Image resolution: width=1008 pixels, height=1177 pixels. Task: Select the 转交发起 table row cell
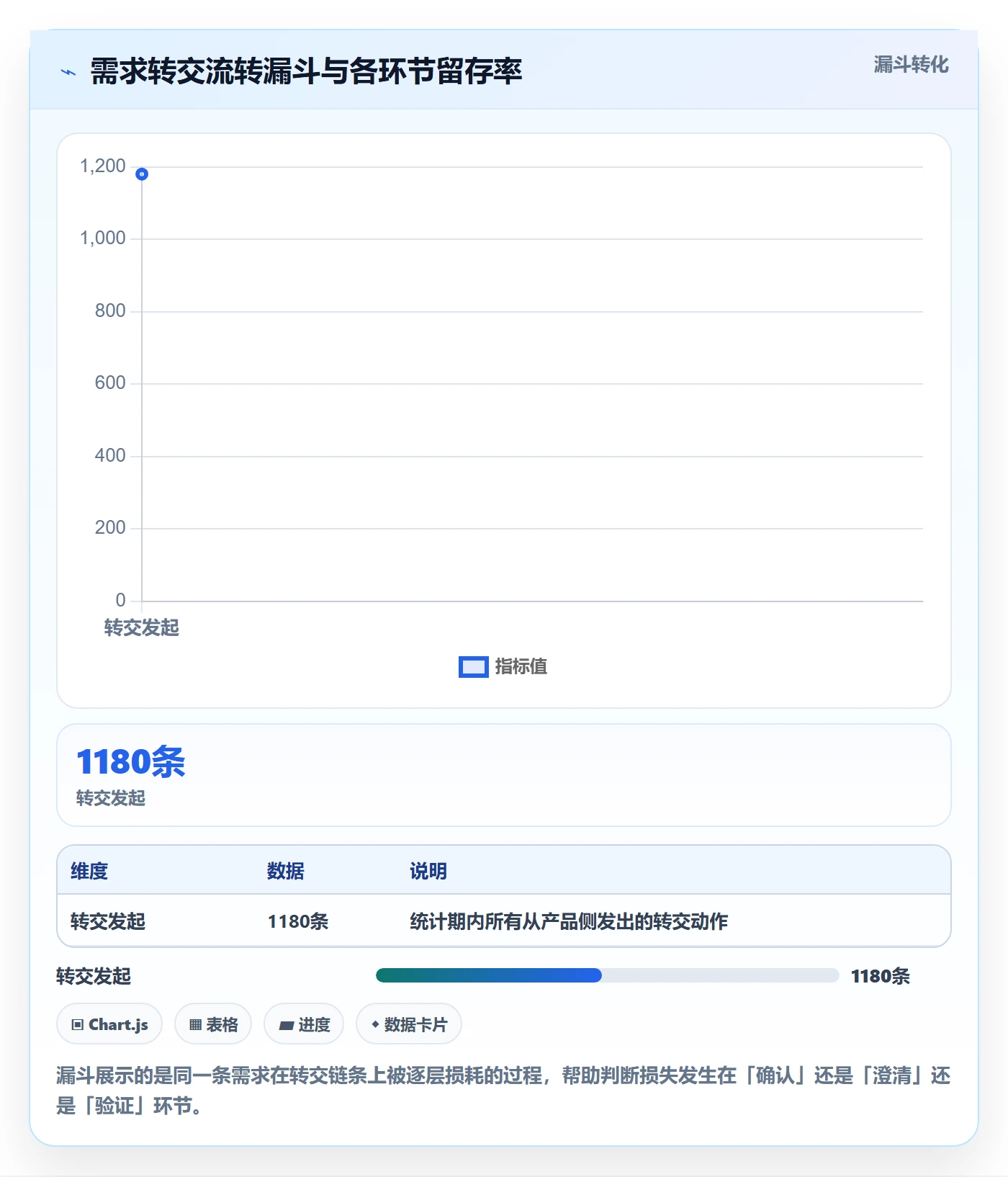(x=108, y=921)
